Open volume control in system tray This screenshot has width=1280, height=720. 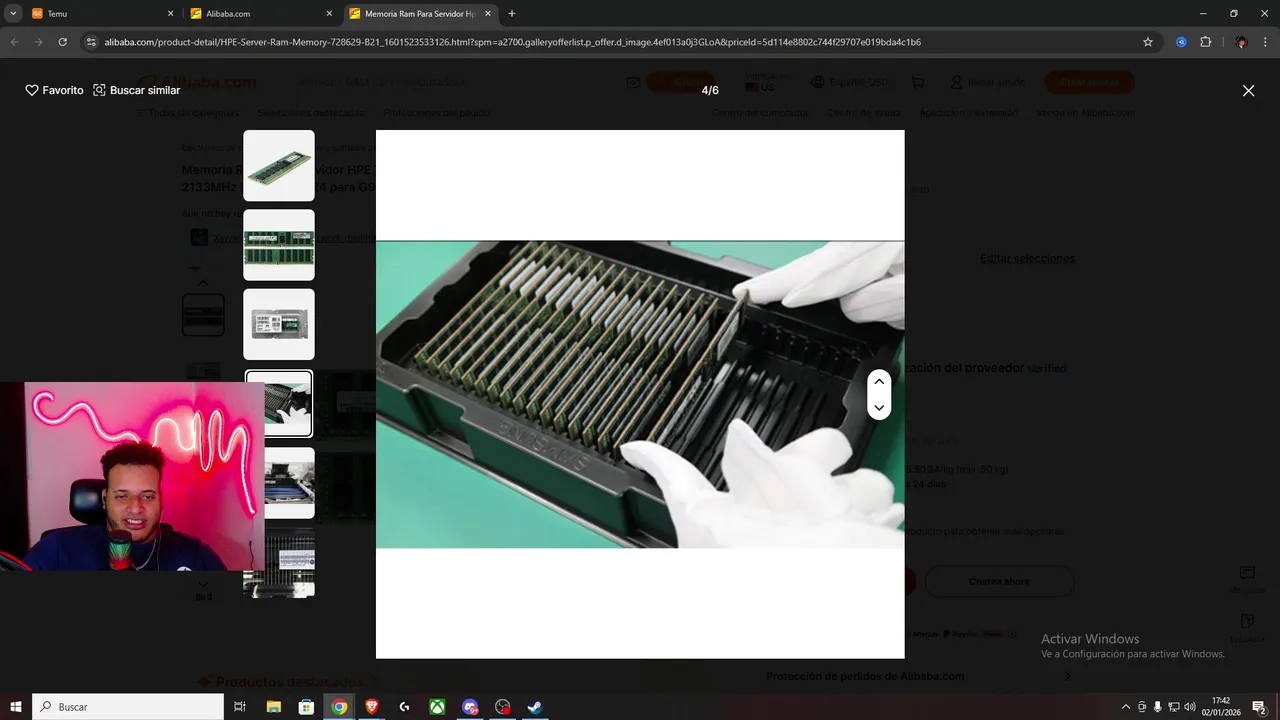(x=1190, y=707)
